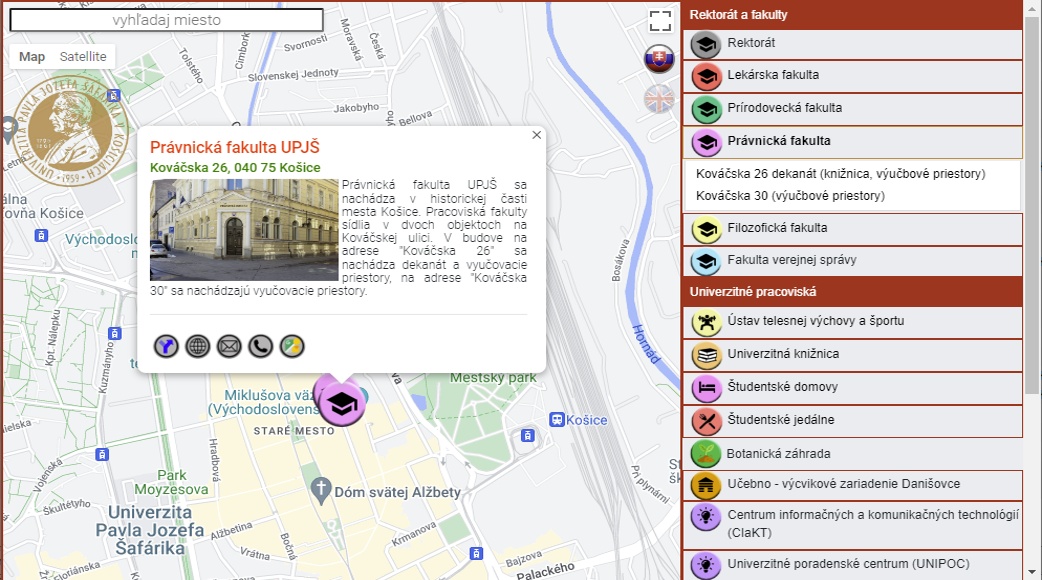Click the Študentské domovy bed icon

click(x=706, y=389)
